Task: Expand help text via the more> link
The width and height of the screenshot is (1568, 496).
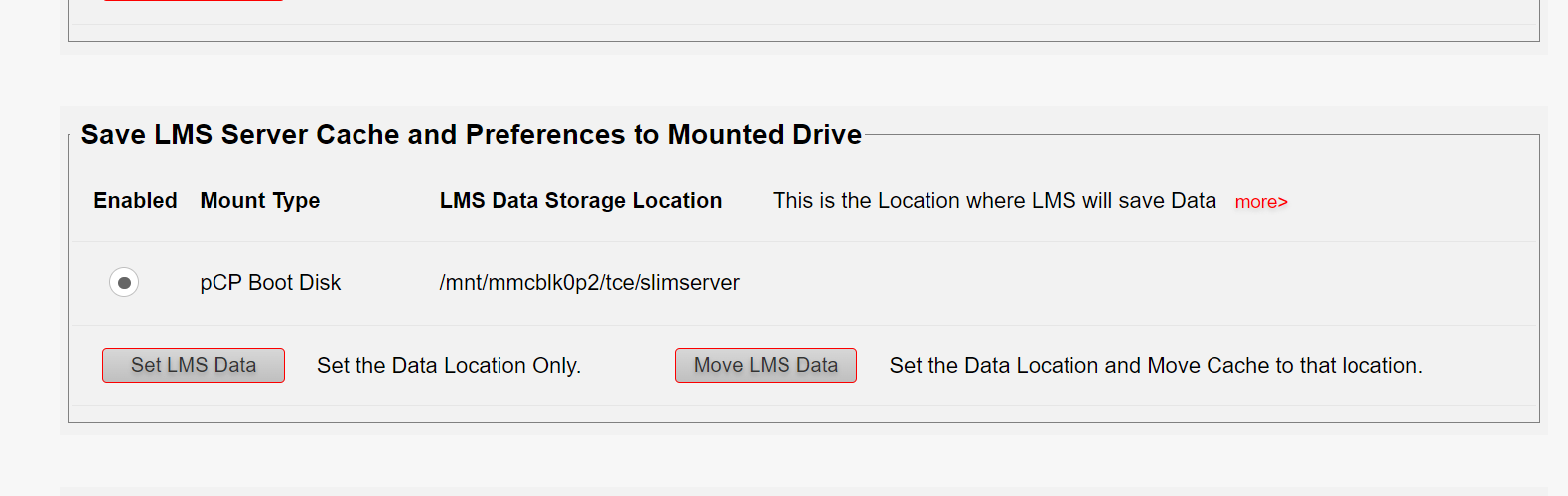Action: (1260, 202)
